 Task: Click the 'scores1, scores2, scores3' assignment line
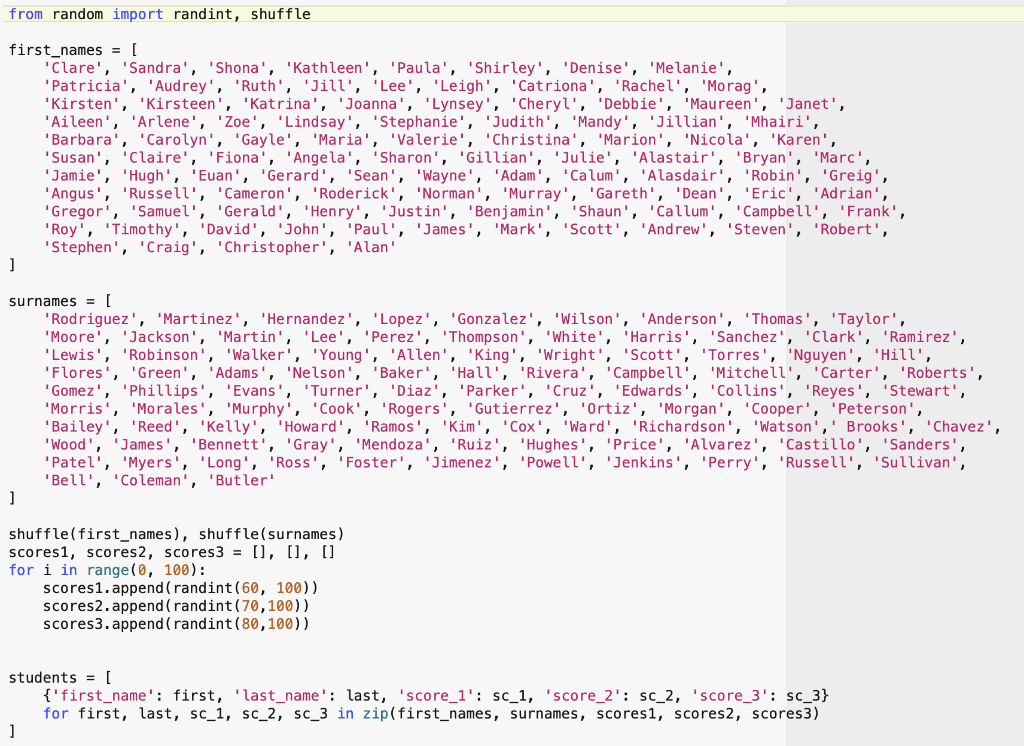point(172,553)
